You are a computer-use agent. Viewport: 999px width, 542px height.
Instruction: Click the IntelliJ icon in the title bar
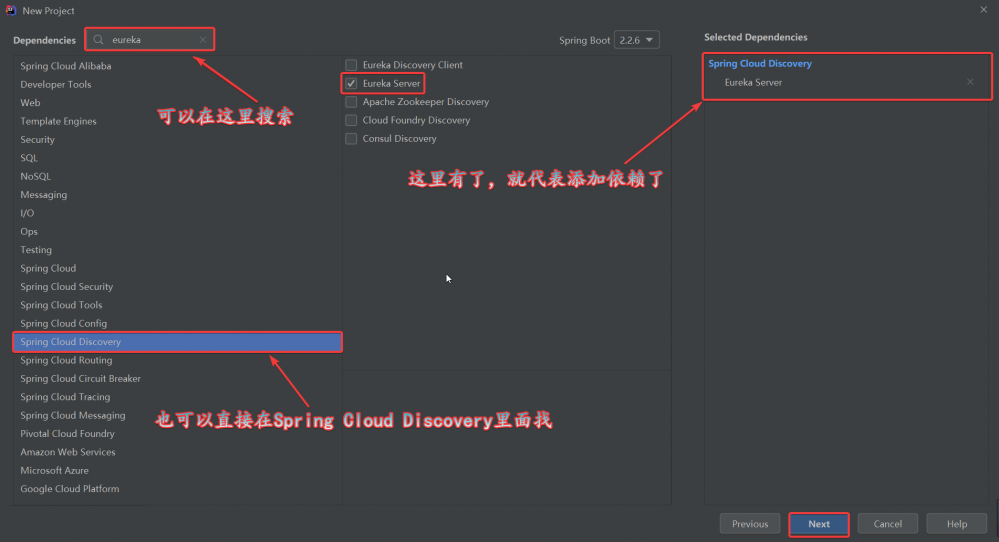[x=11, y=10]
